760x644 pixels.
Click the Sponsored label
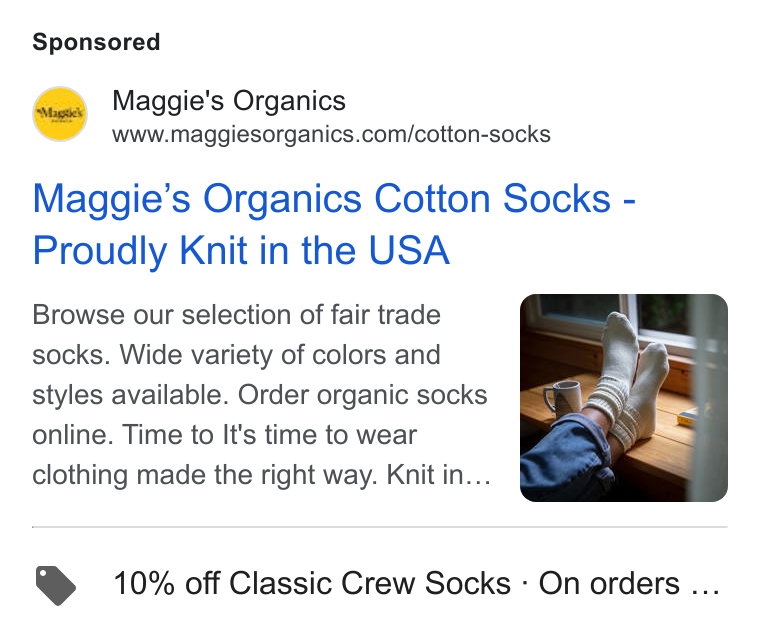(96, 42)
